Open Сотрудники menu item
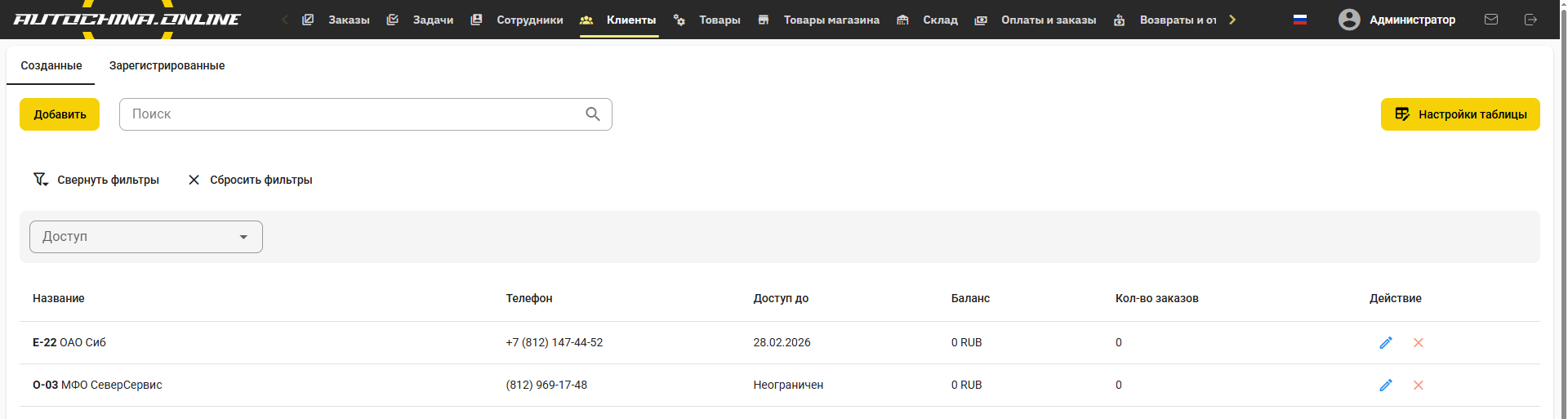The width and height of the screenshot is (1568, 419). (530, 20)
